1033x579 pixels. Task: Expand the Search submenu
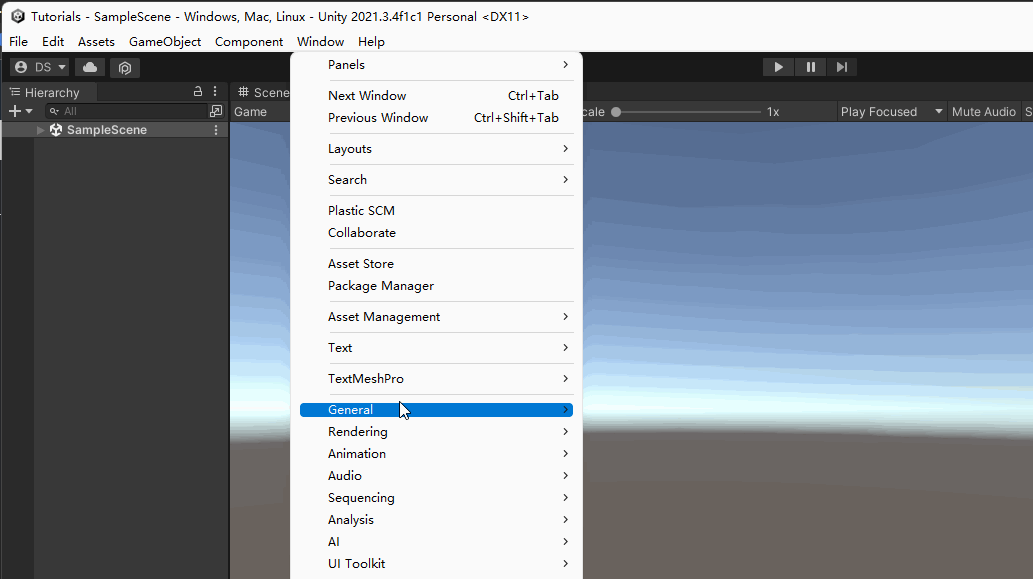(436, 180)
